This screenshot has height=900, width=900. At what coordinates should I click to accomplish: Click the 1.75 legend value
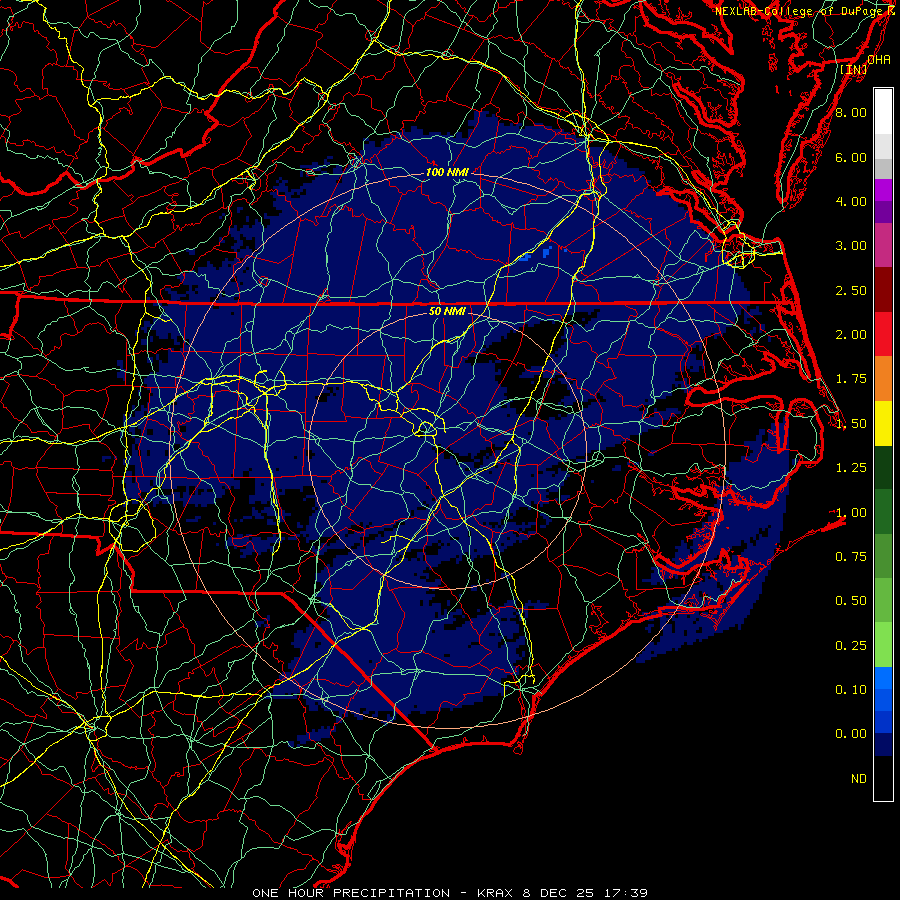point(851,379)
